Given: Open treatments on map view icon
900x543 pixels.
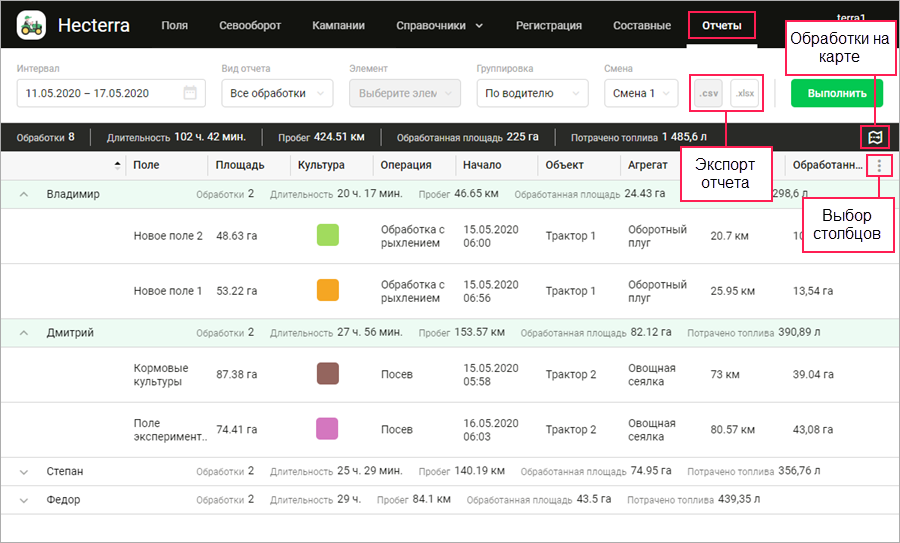Looking at the screenshot, I should tap(875, 136).
